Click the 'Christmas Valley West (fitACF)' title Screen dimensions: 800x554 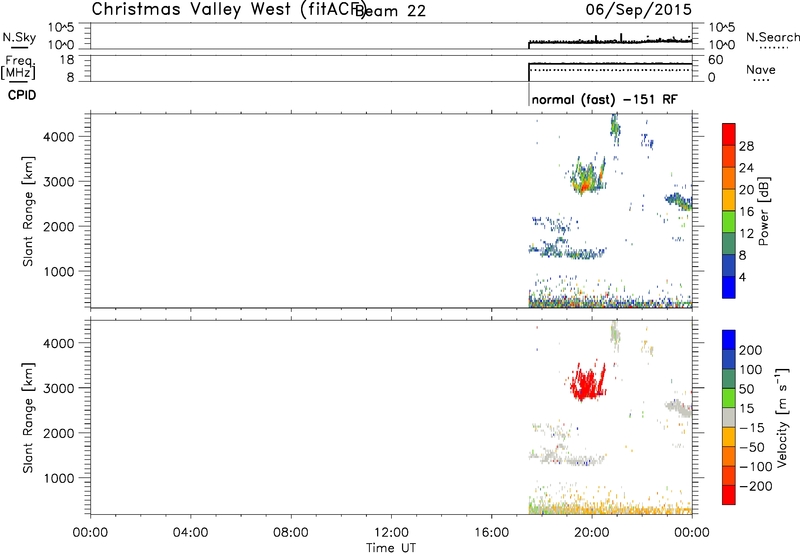228,10
